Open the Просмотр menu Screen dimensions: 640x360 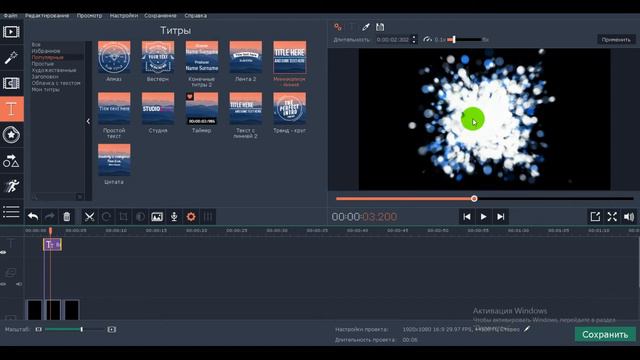point(89,16)
